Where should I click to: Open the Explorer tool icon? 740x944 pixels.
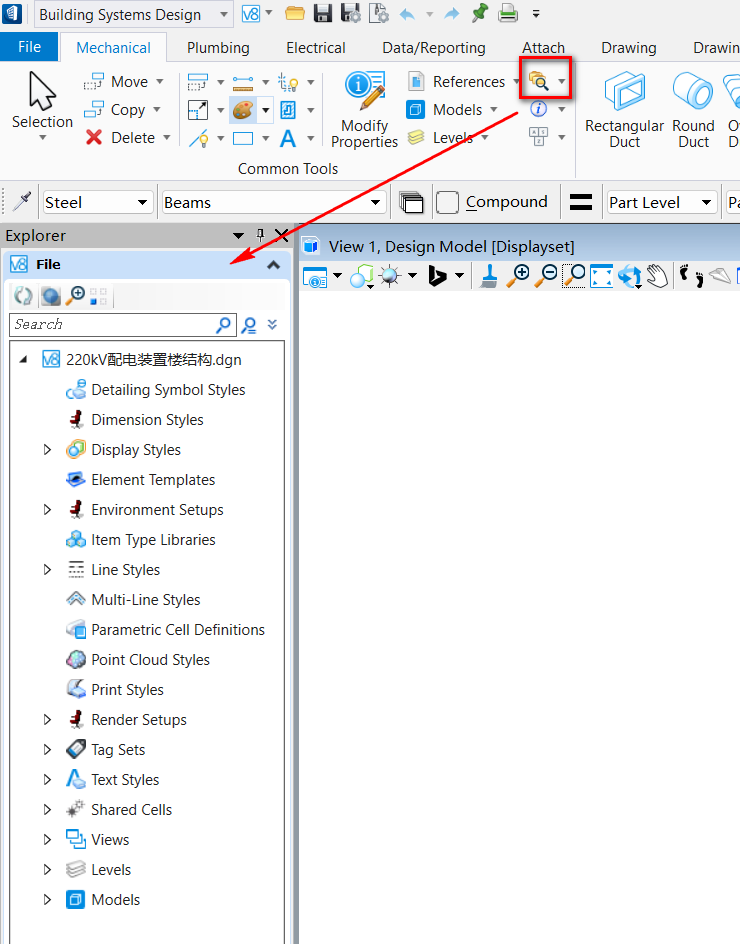[x=539, y=81]
